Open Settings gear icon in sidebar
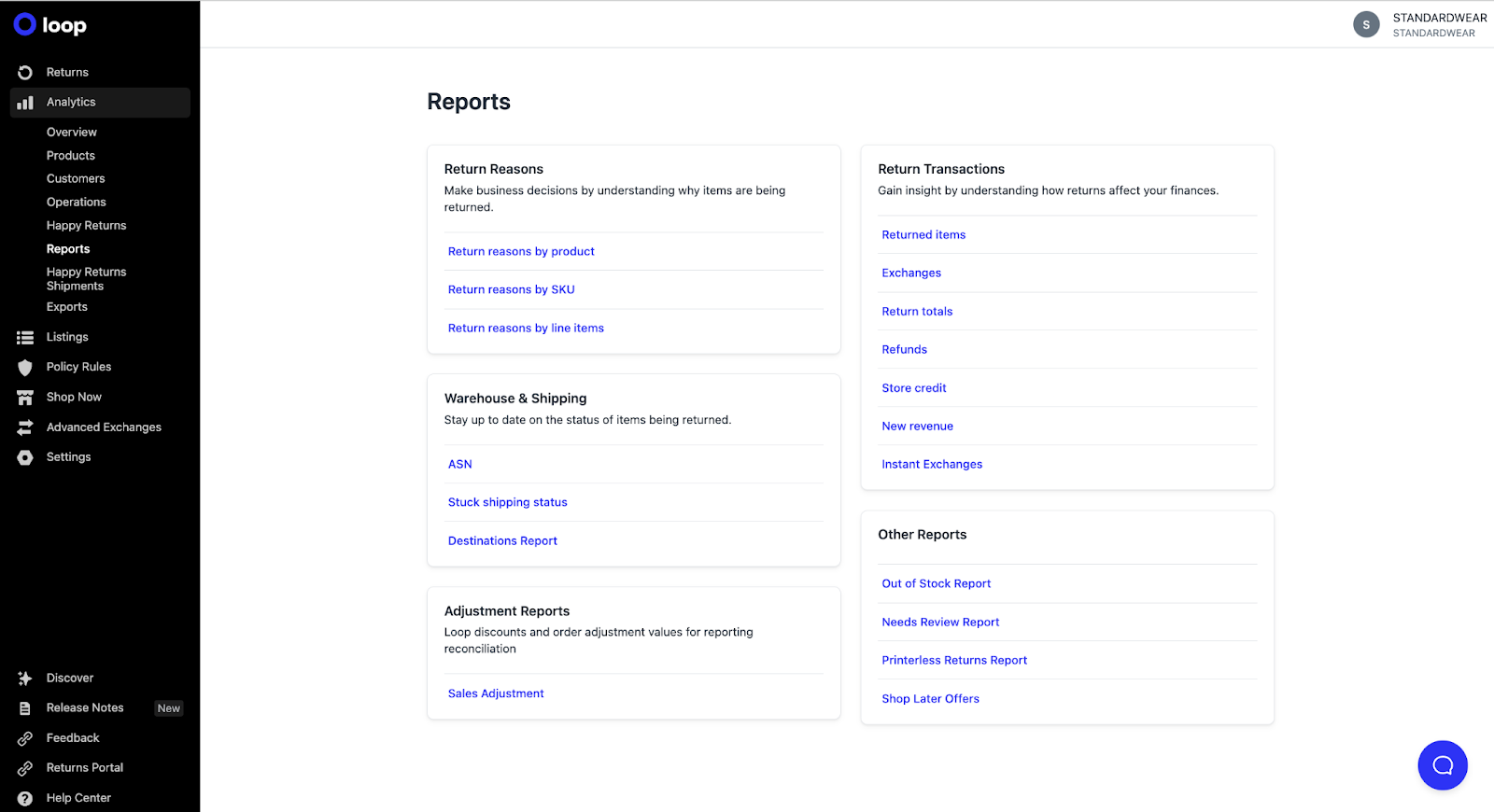Screen dimensions: 1494x812 click(25, 457)
